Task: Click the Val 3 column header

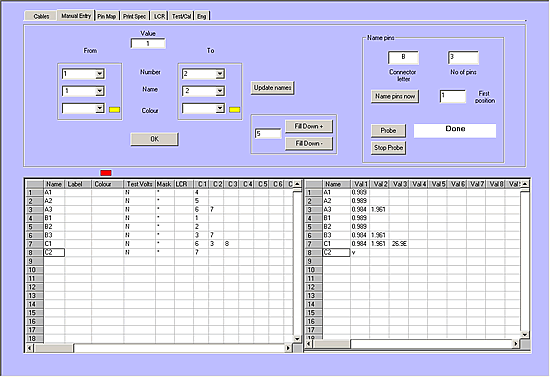Action: pos(399,184)
